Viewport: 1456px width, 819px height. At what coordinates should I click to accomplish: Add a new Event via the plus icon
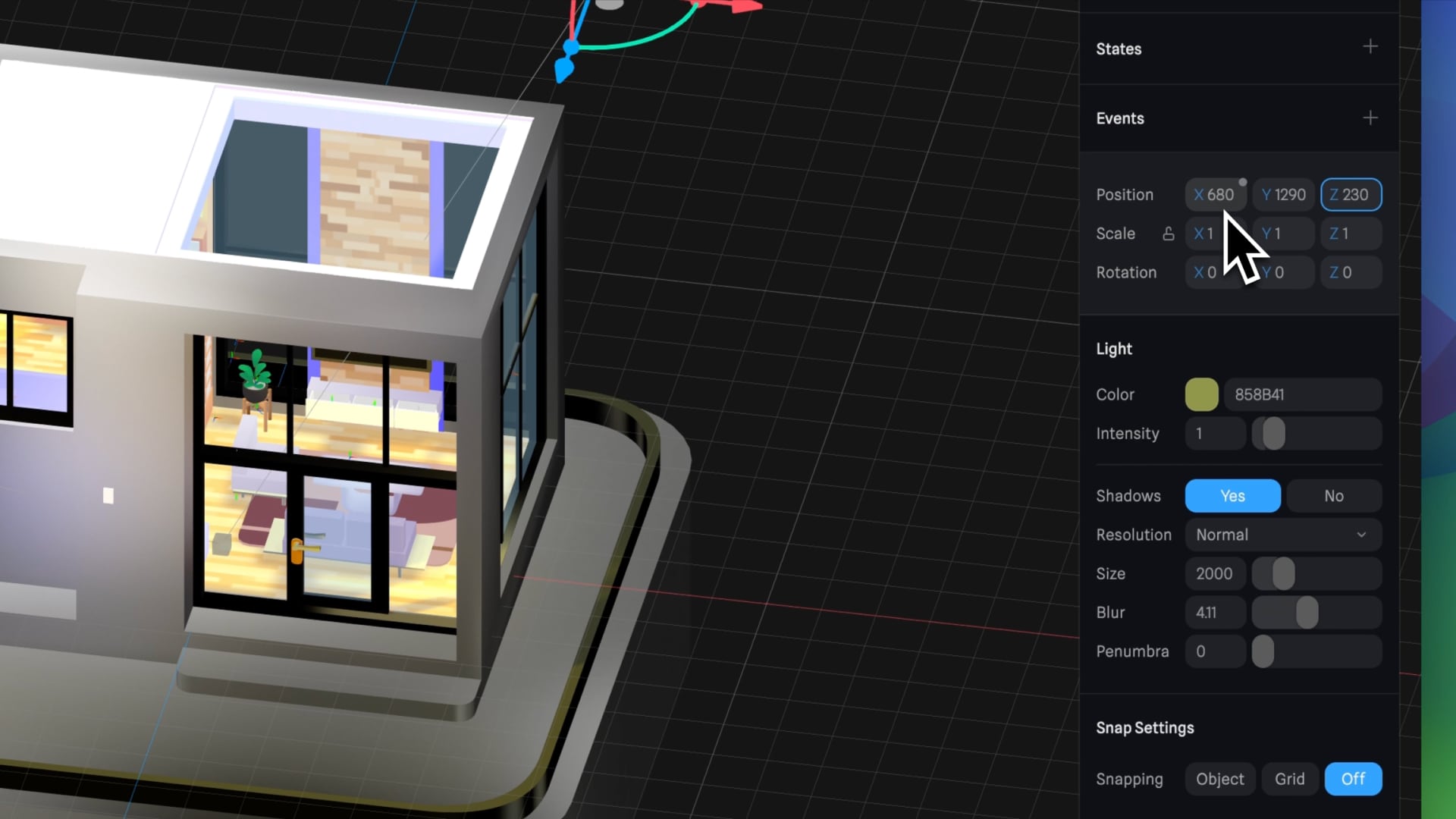1370,118
